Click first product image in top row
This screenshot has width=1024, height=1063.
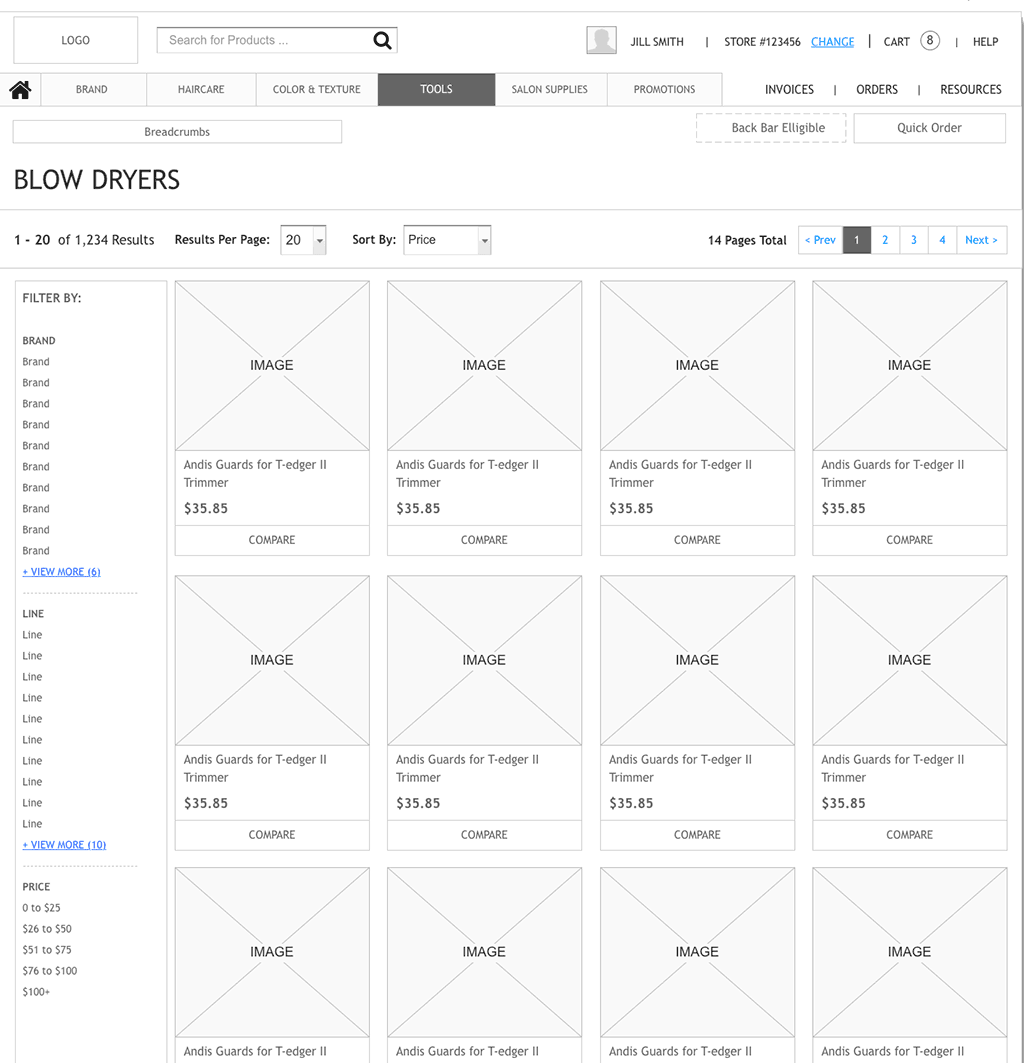272,365
